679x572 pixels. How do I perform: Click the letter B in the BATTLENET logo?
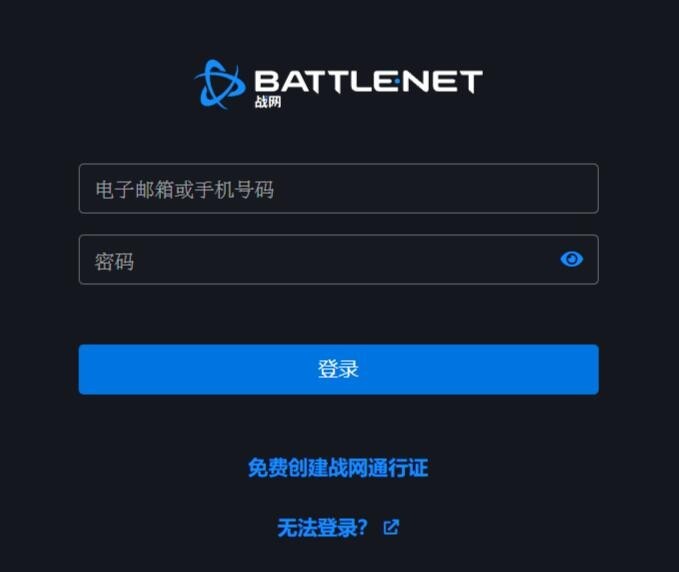(267, 81)
